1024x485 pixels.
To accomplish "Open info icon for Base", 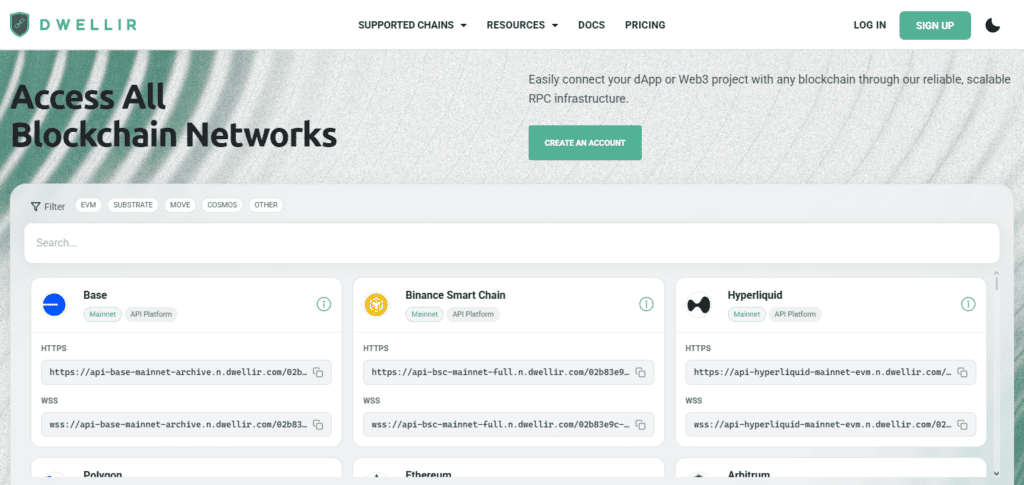I will 324,304.
